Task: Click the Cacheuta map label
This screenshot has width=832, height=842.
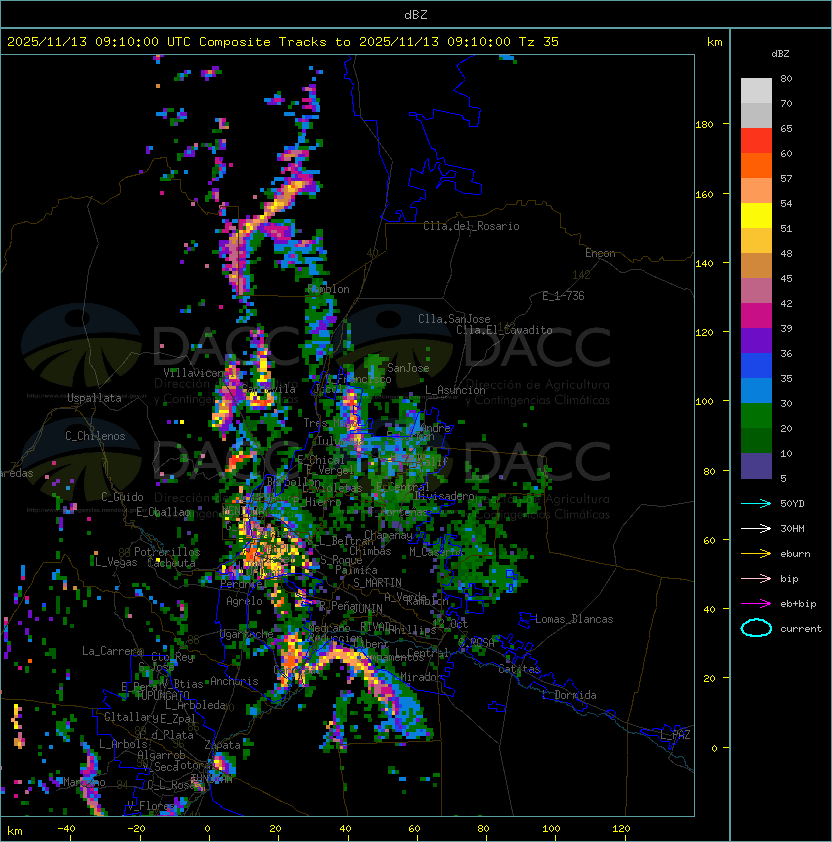Action: point(171,563)
